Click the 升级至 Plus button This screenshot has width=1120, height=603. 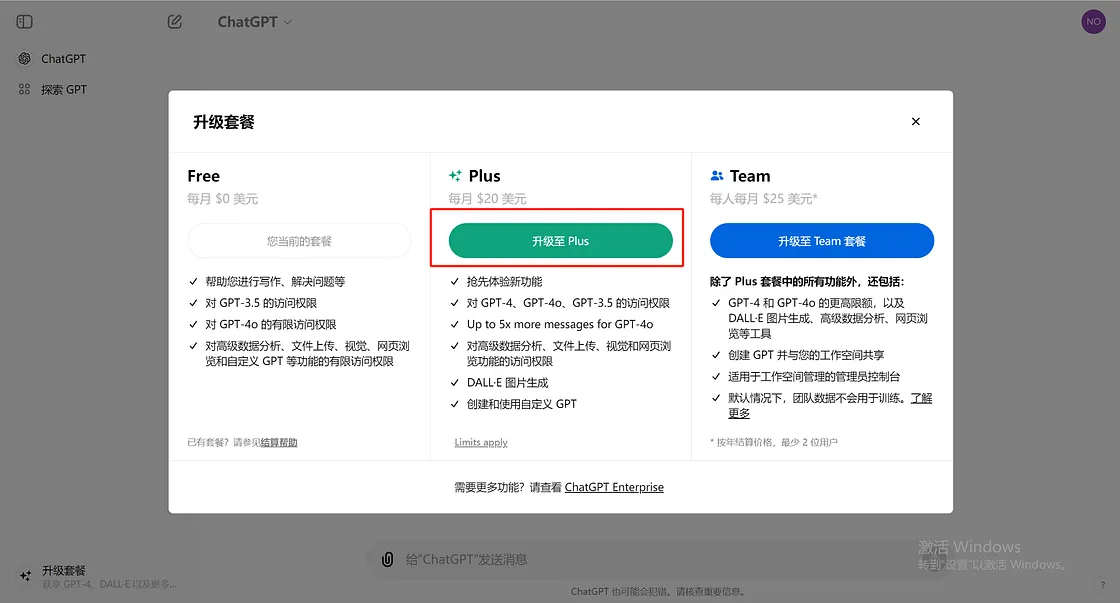coord(559,240)
